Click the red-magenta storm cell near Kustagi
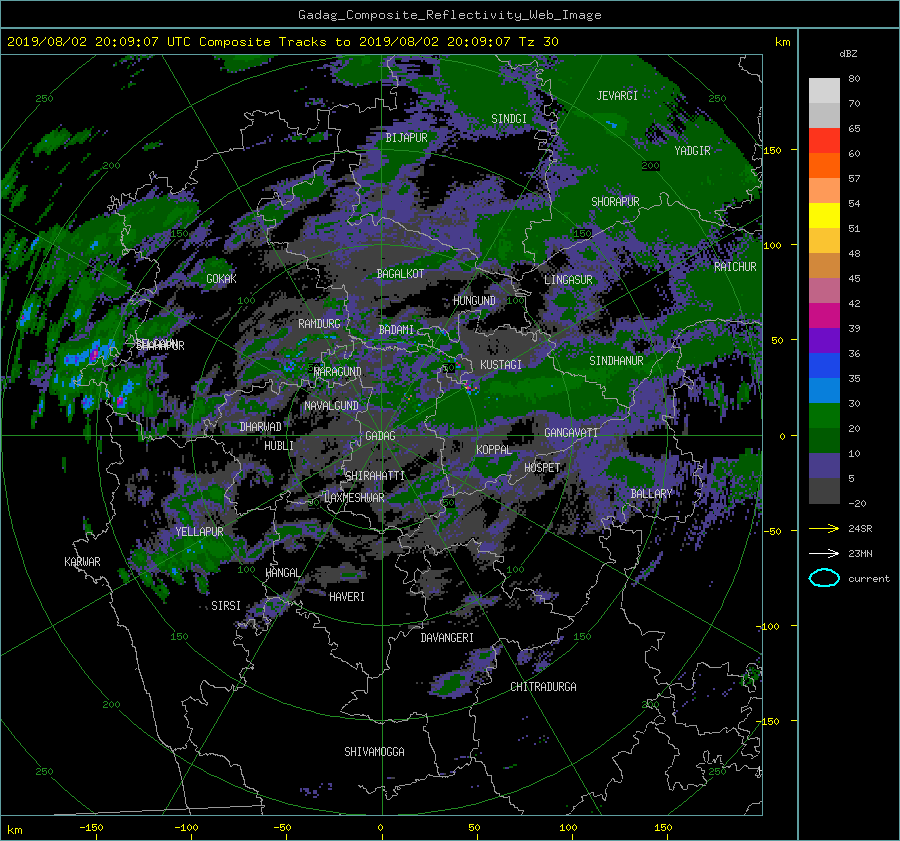This screenshot has width=900, height=841. point(471,387)
